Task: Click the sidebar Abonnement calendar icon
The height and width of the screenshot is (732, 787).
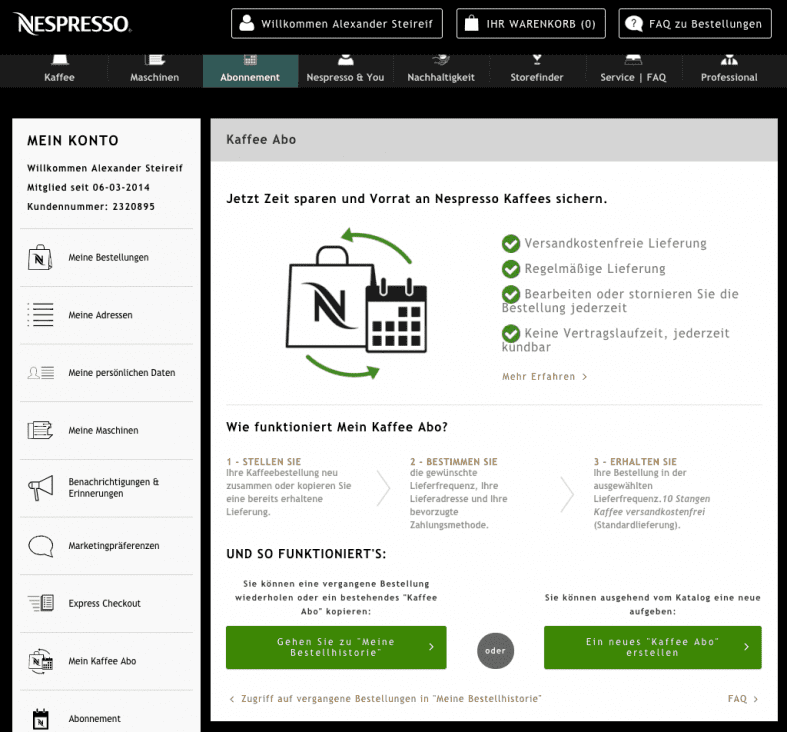Action: coord(40,719)
